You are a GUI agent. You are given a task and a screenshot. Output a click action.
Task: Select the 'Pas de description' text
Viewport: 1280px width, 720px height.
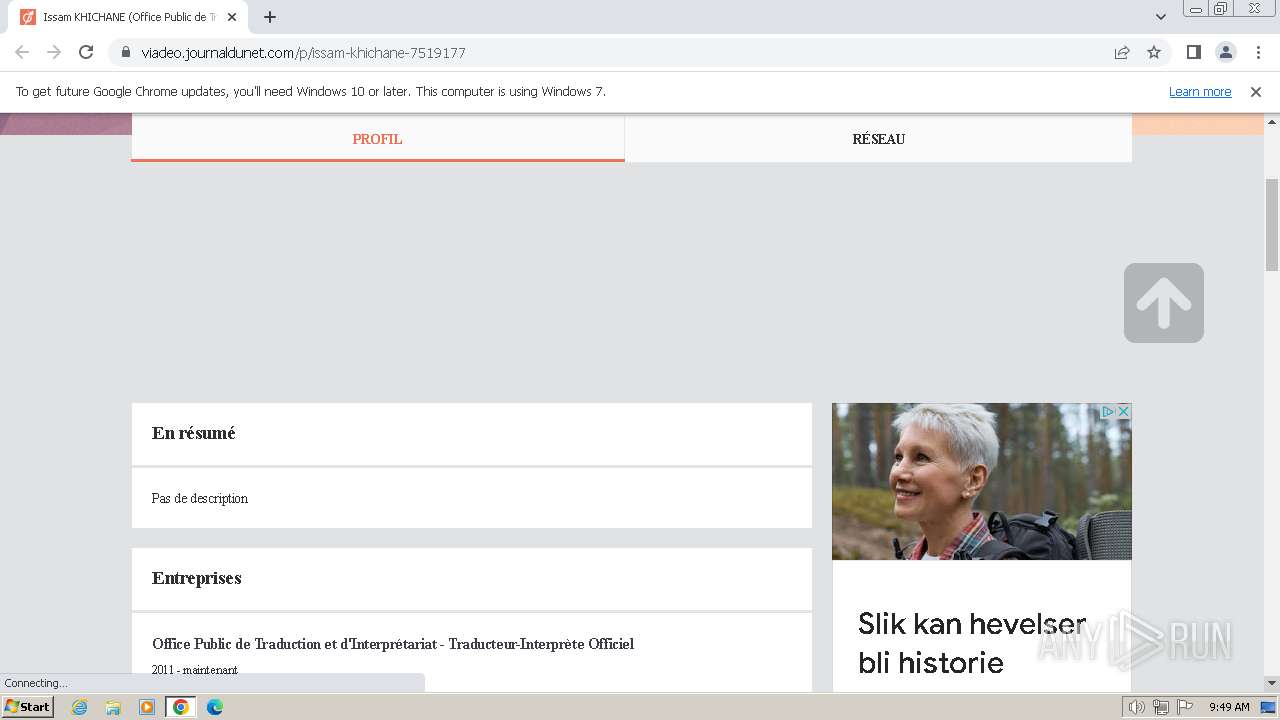click(x=200, y=498)
